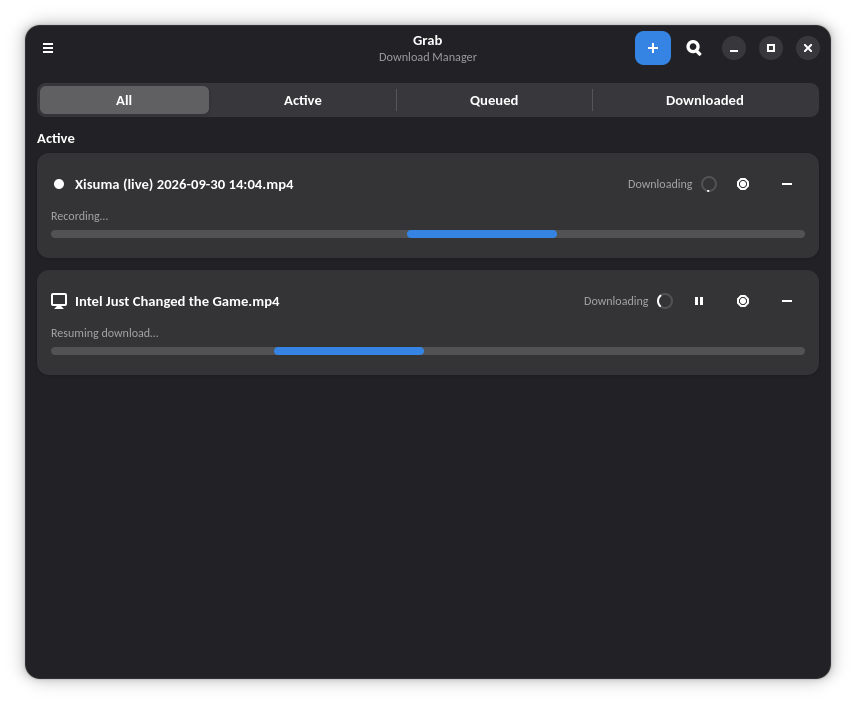Switch to the Downloaded tab

pyautogui.click(x=704, y=100)
